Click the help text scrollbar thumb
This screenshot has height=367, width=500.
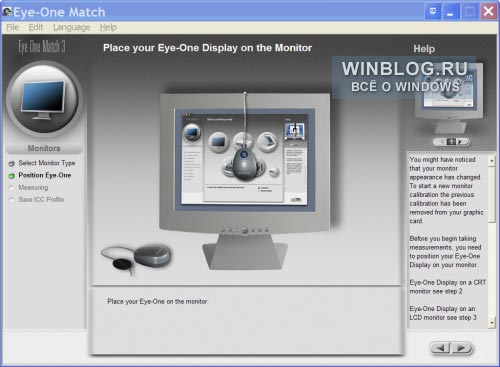pyautogui.click(x=492, y=194)
